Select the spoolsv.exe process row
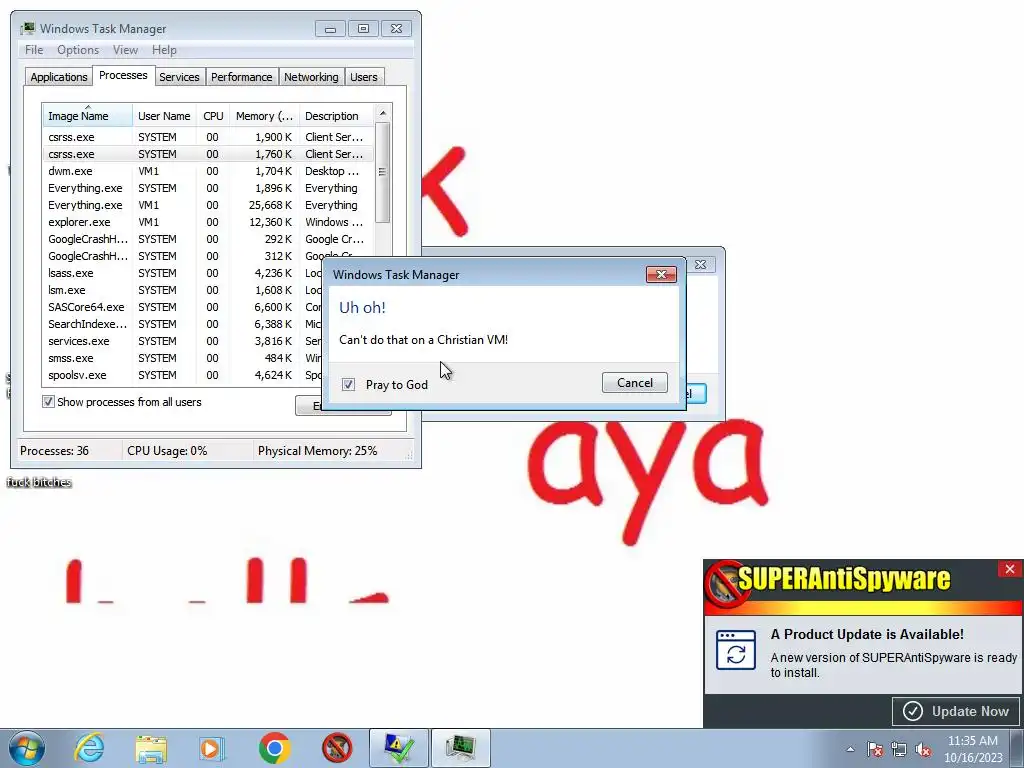Image resolution: width=1024 pixels, height=768 pixels. tap(183, 375)
